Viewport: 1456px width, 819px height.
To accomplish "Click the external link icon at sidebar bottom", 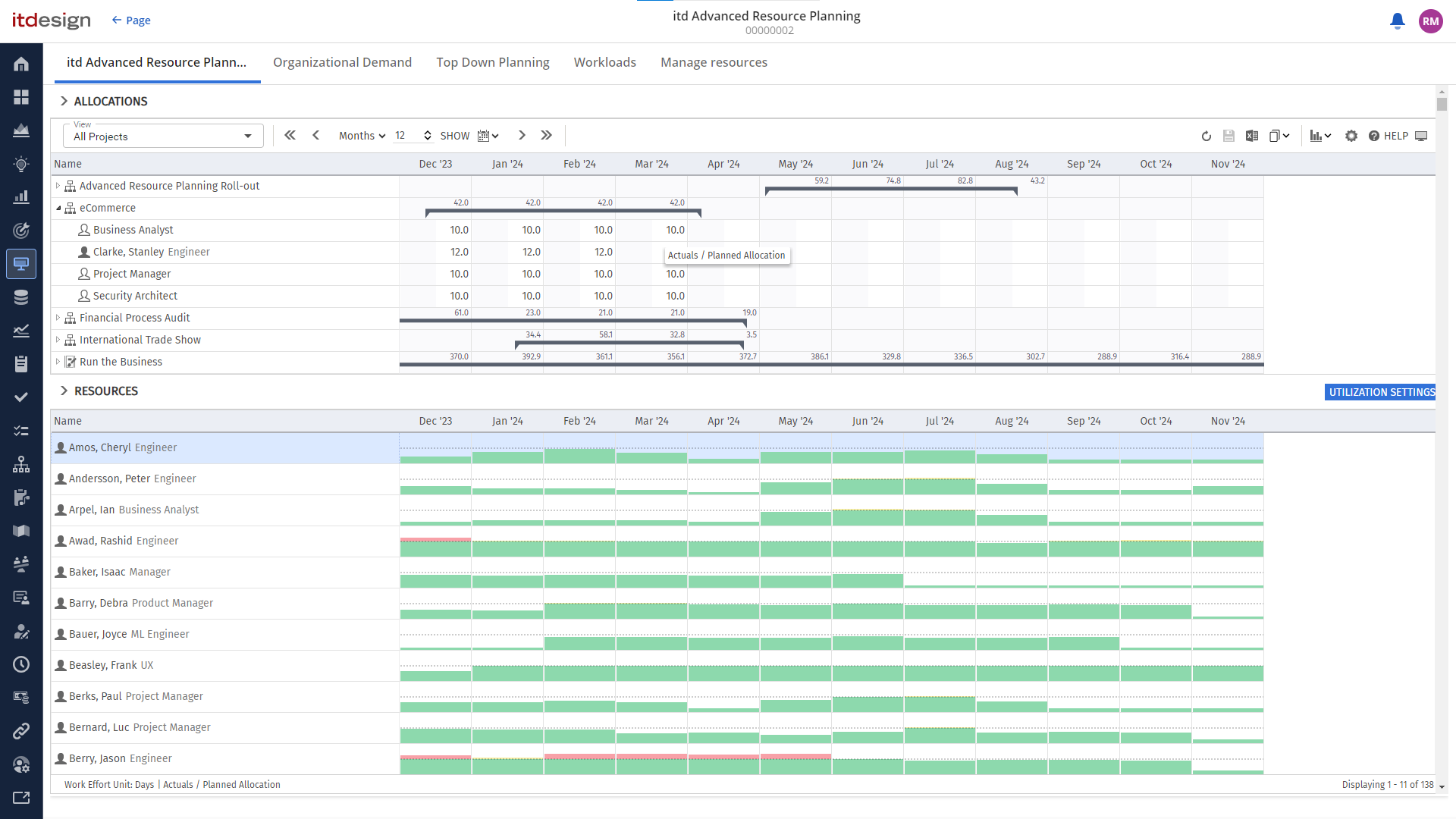I will pyautogui.click(x=21, y=798).
